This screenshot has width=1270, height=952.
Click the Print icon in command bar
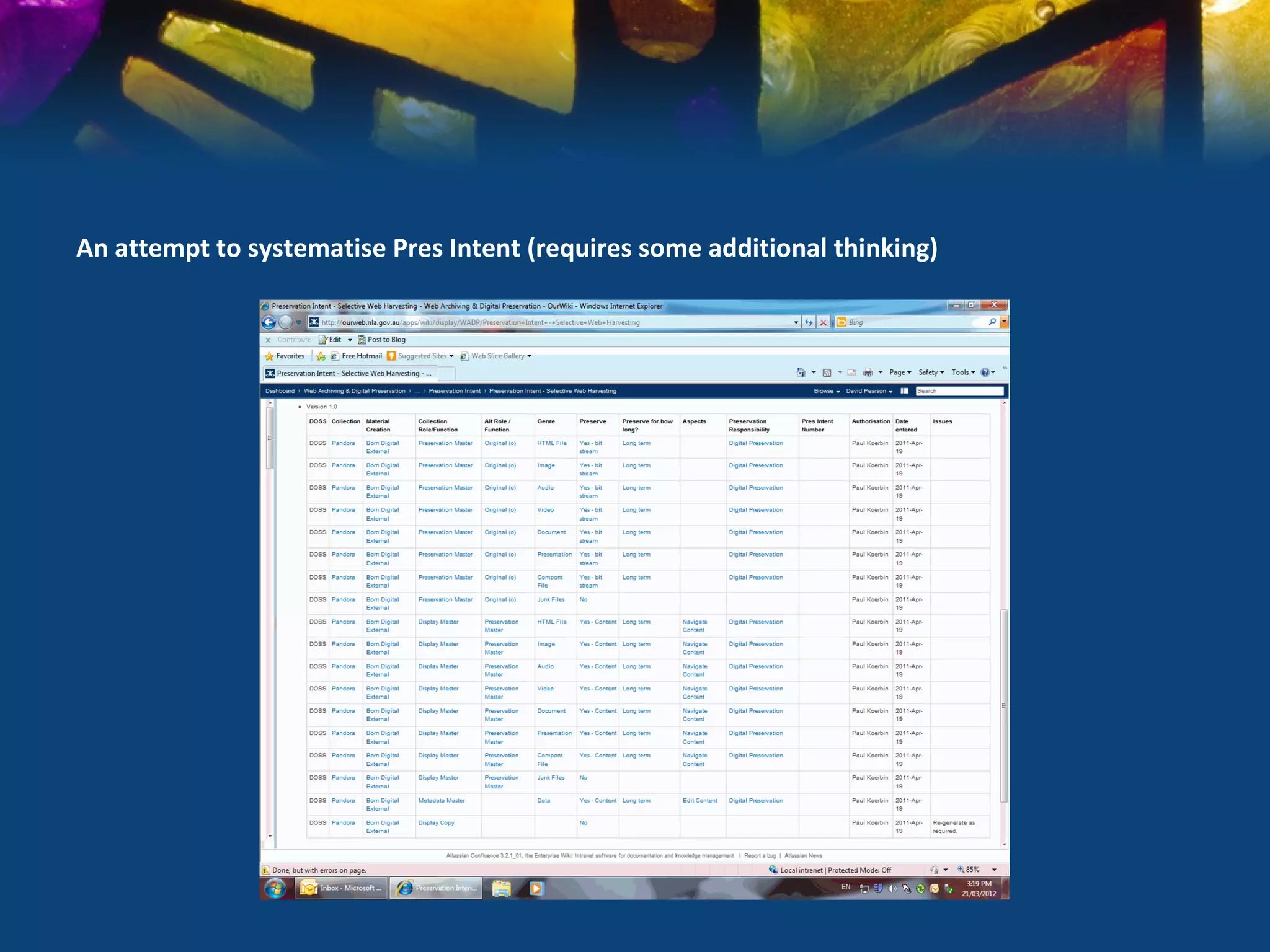868,372
